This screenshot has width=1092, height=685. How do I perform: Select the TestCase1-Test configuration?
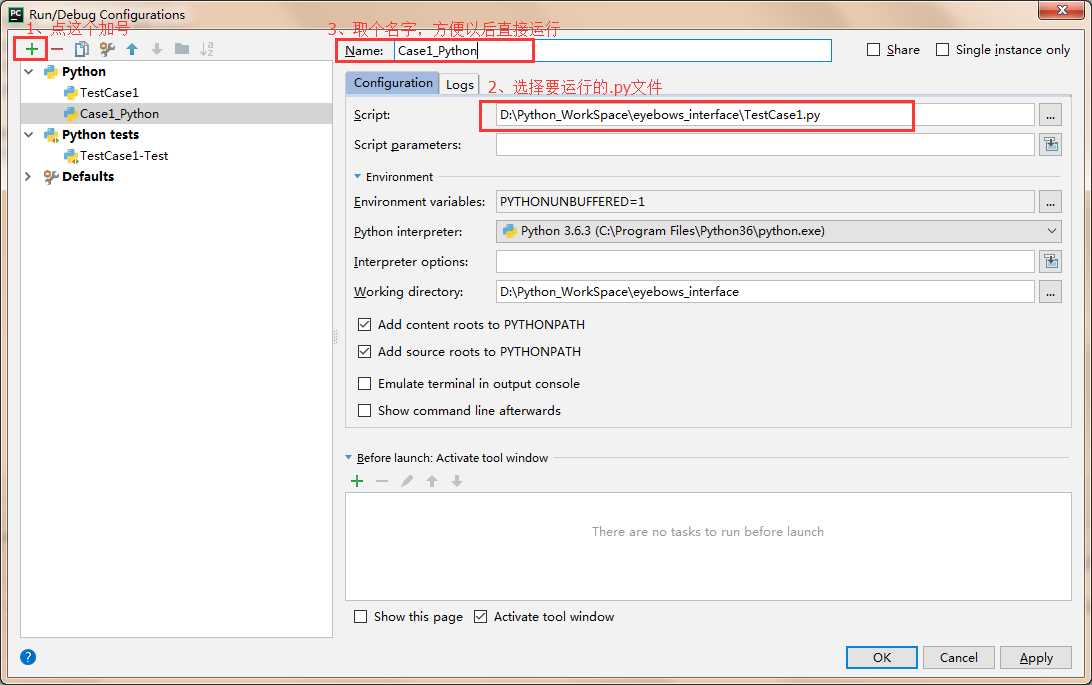pos(123,156)
